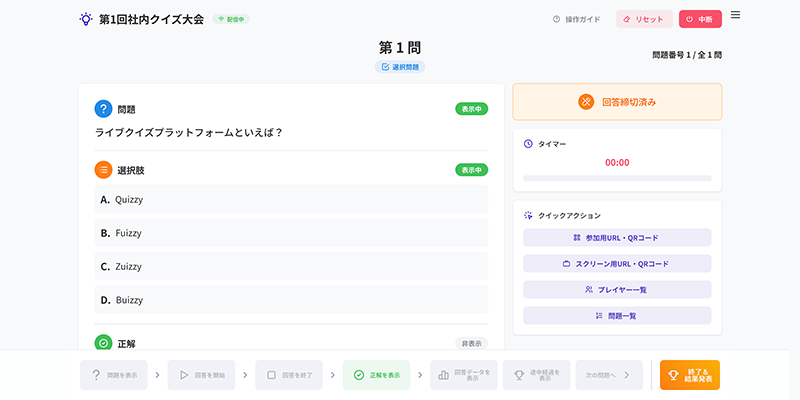Open the 操作ガイド help link
This screenshot has width=800, height=400.
click(577, 19)
